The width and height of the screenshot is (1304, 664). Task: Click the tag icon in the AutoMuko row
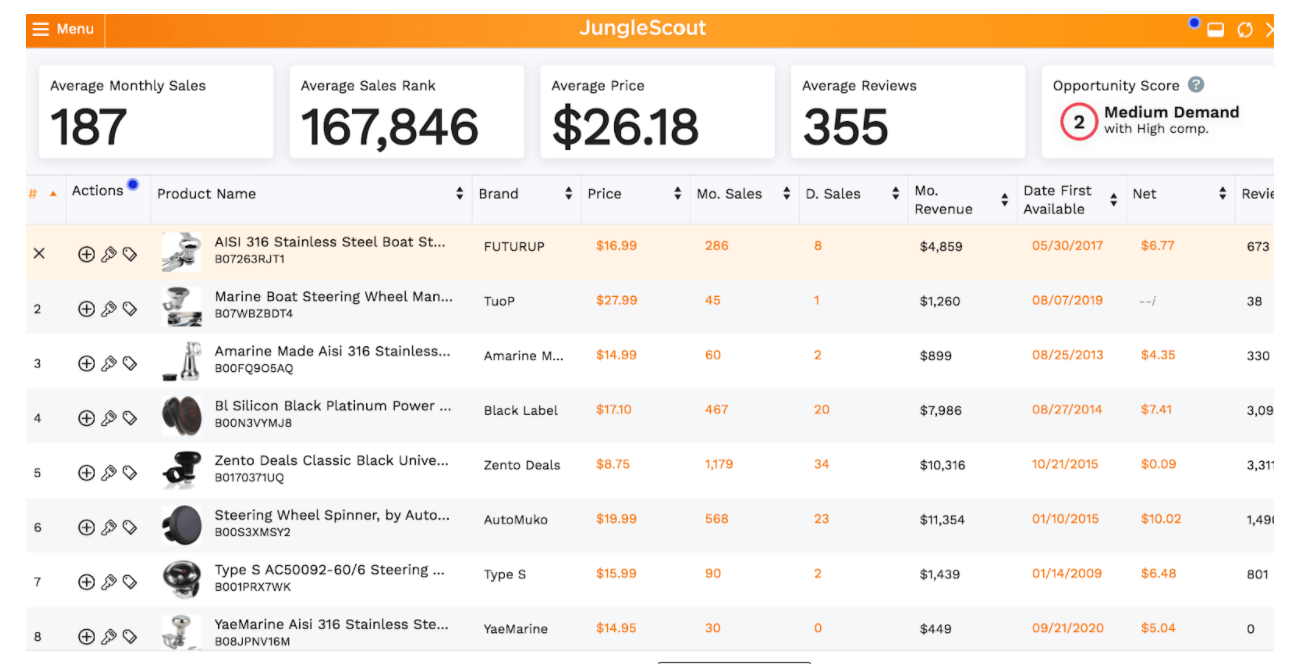pyautogui.click(x=130, y=527)
